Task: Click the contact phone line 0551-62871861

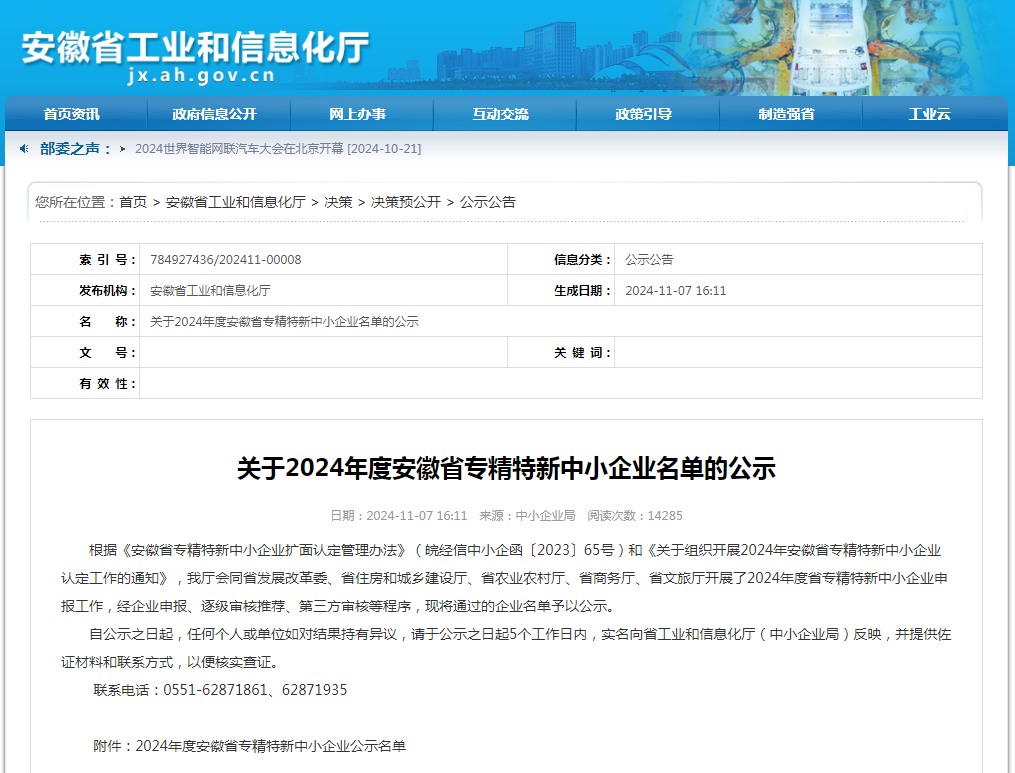Action: pyautogui.click(x=220, y=690)
